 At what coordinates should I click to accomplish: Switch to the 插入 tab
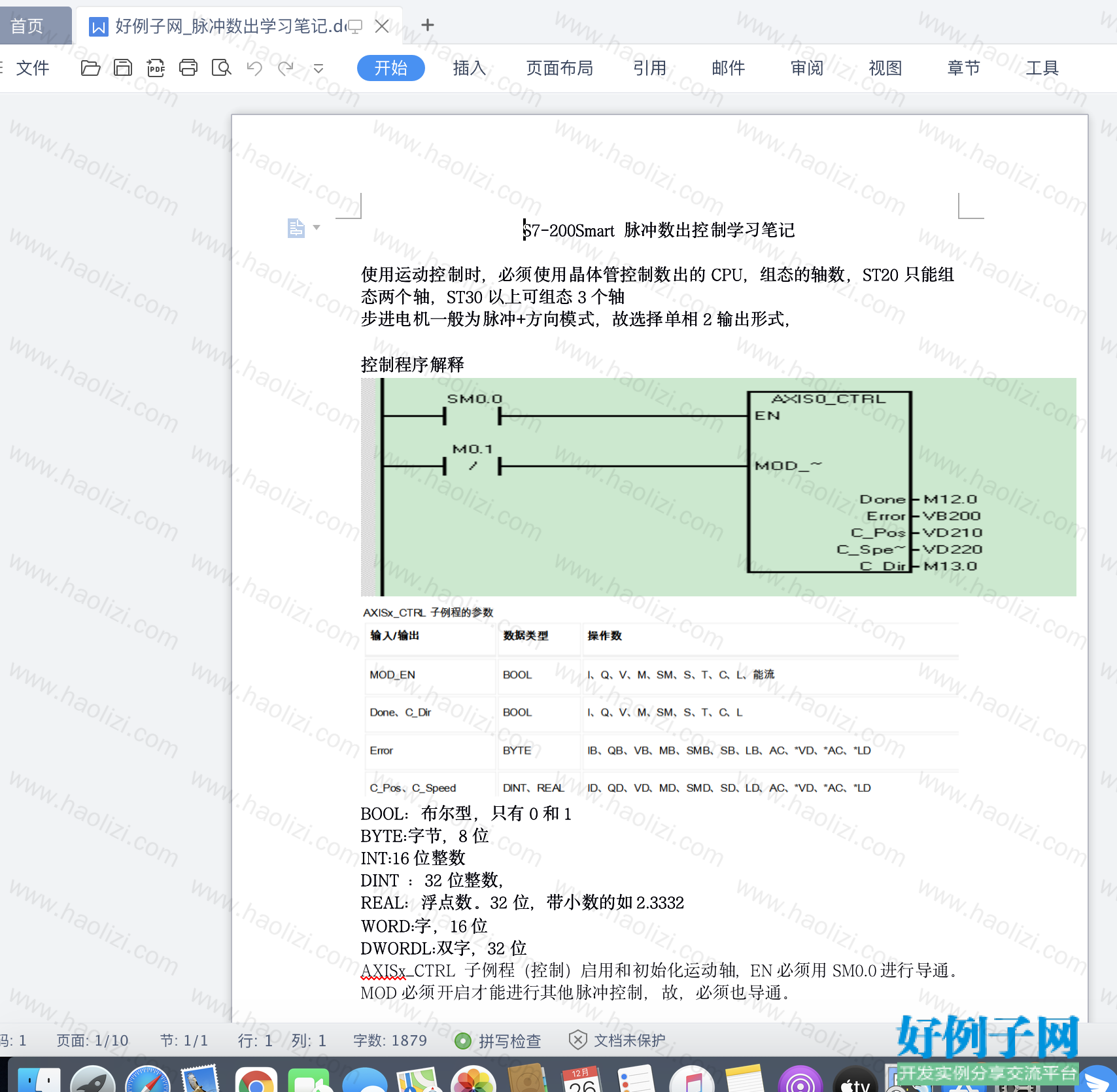(x=470, y=68)
